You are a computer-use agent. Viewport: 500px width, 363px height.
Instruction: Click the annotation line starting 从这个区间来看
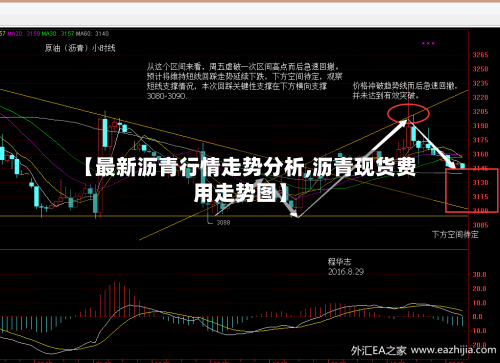pyautogui.click(x=243, y=67)
